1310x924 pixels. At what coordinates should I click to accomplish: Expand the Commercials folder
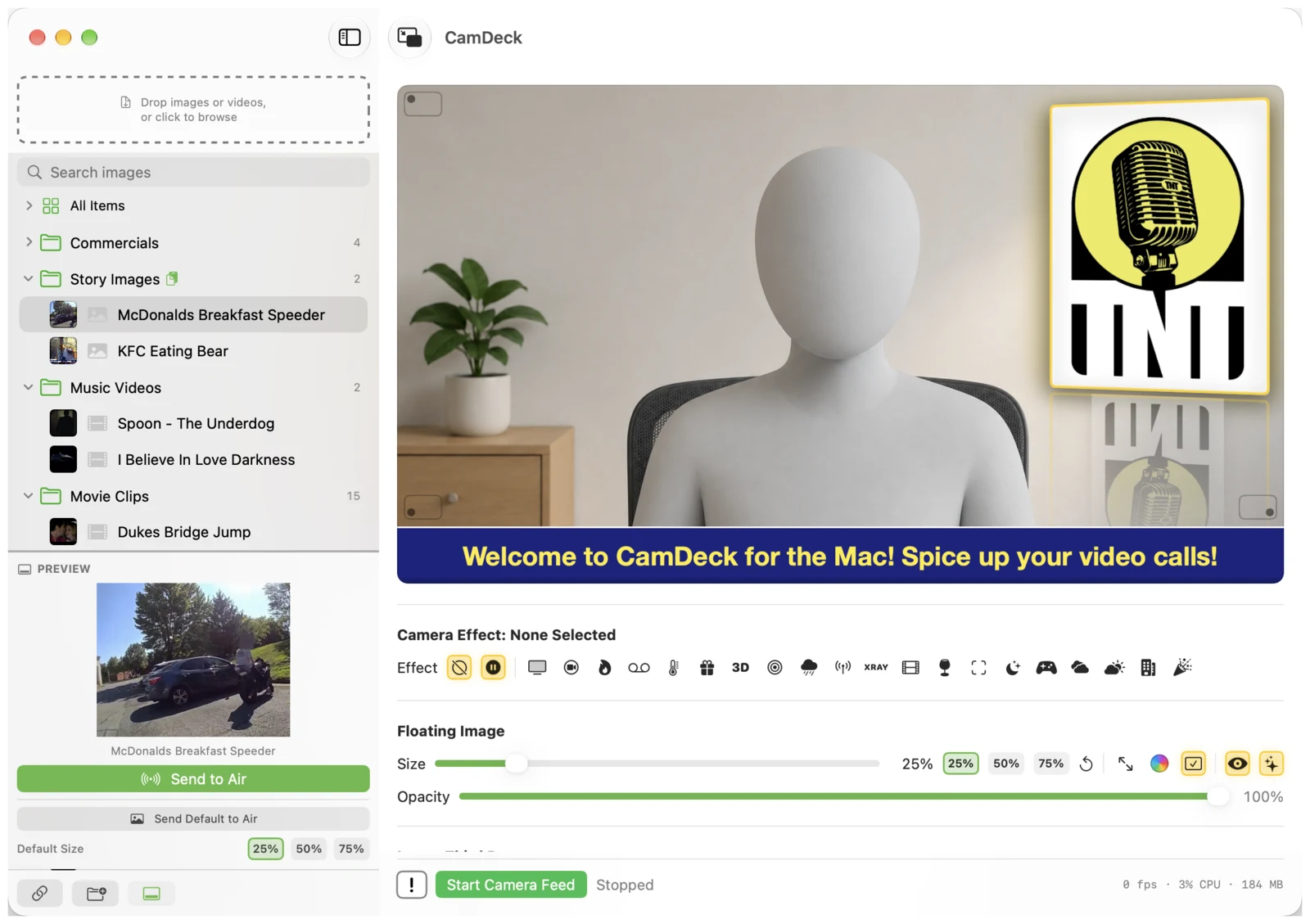pyautogui.click(x=29, y=242)
